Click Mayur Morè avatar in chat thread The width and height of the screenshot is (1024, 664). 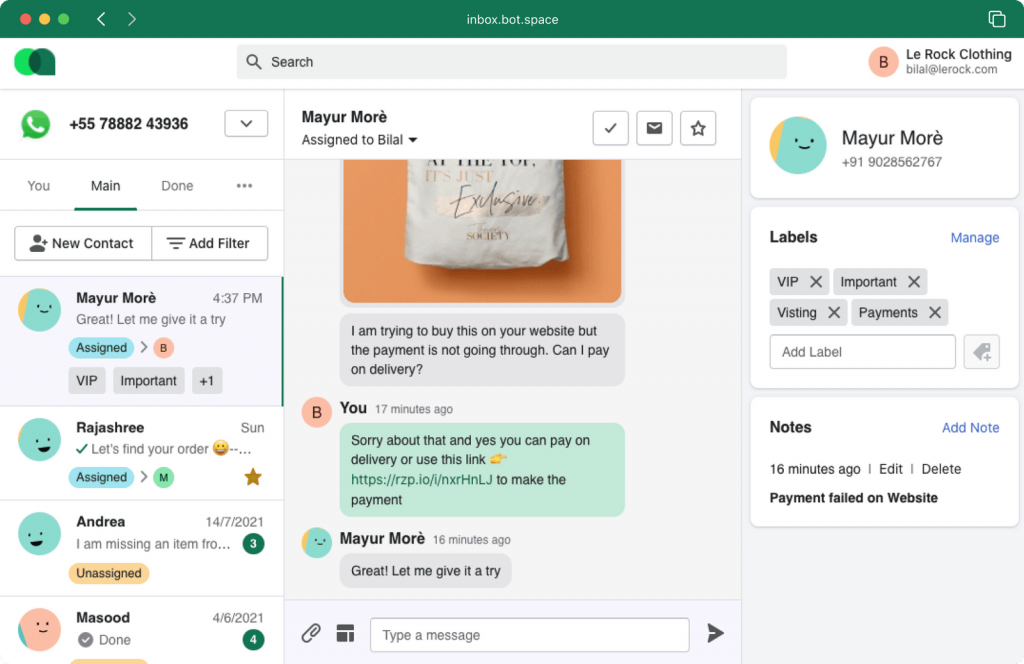(x=317, y=543)
